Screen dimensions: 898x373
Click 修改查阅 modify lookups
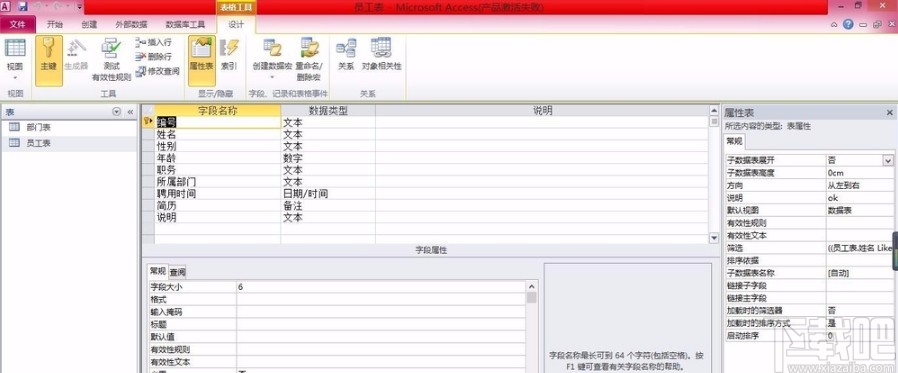[157, 71]
